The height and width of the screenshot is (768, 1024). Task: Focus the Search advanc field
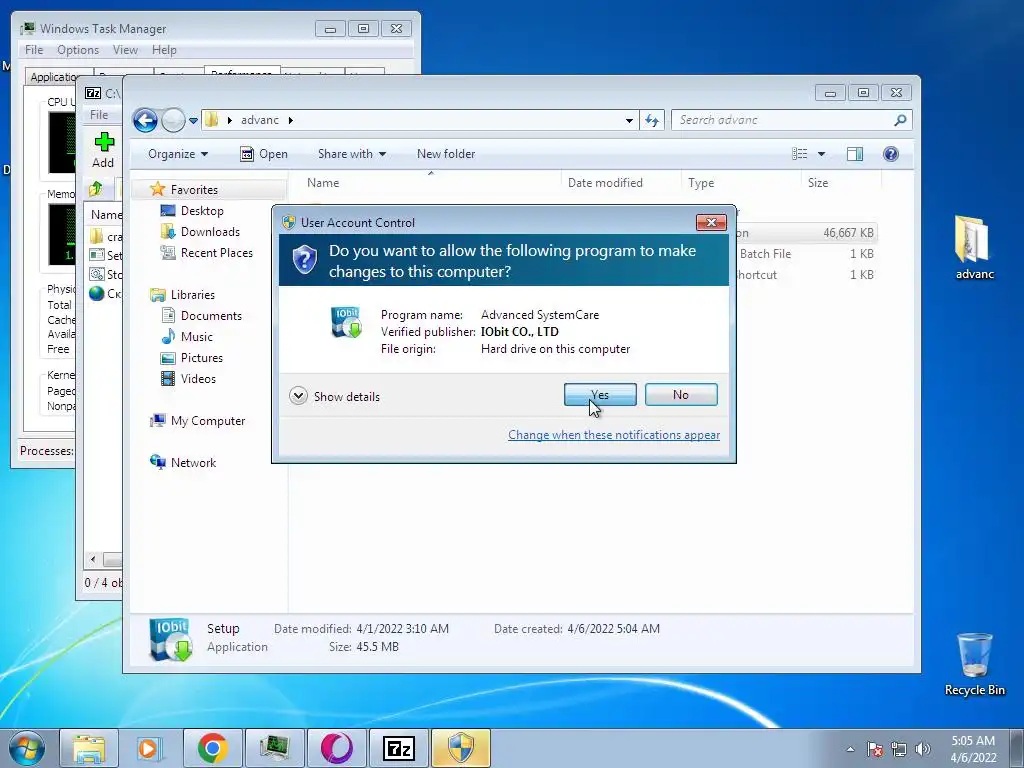pos(784,120)
